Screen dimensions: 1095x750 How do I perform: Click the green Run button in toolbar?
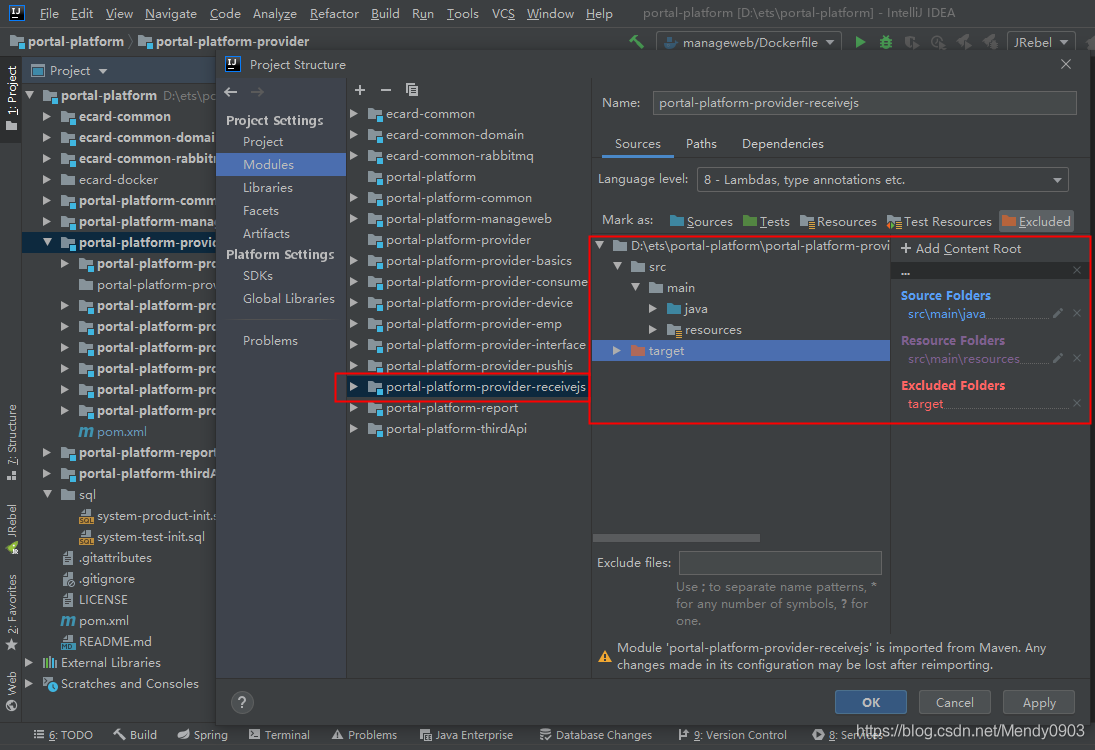pos(860,42)
